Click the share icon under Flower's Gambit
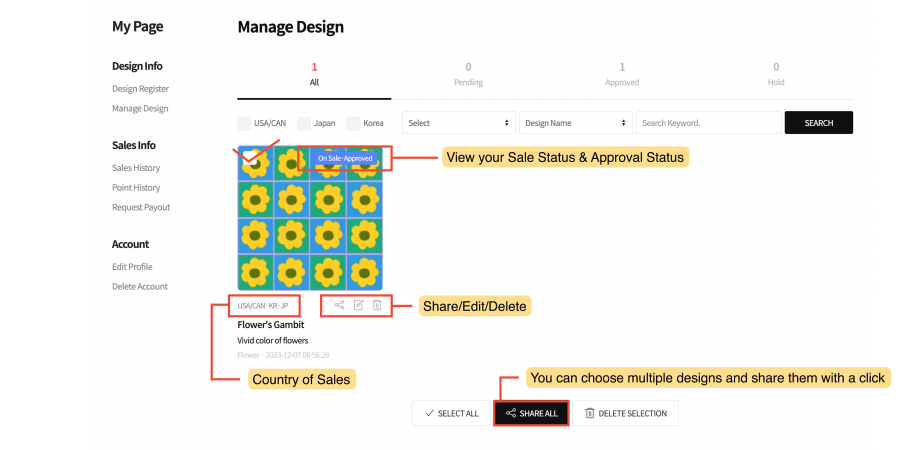Viewport: 900px width, 450px height. click(x=340, y=305)
